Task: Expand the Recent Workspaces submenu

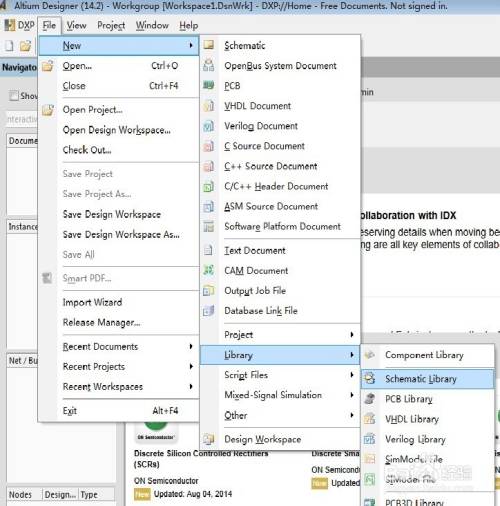Action: point(191,386)
